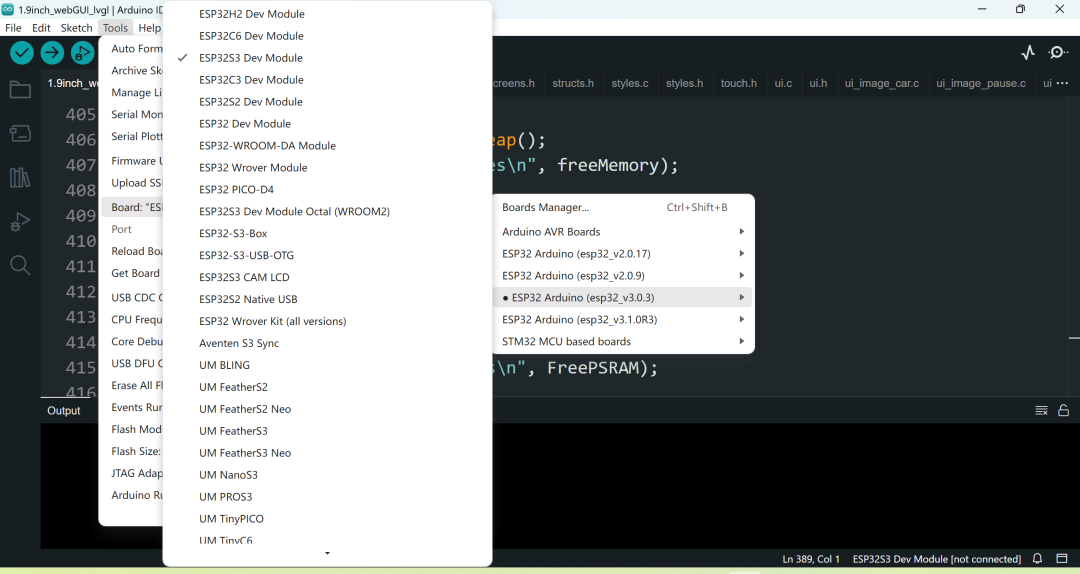Viewport: 1080px width, 574px height.
Task: Open the Edit menu
Action: coord(41,28)
